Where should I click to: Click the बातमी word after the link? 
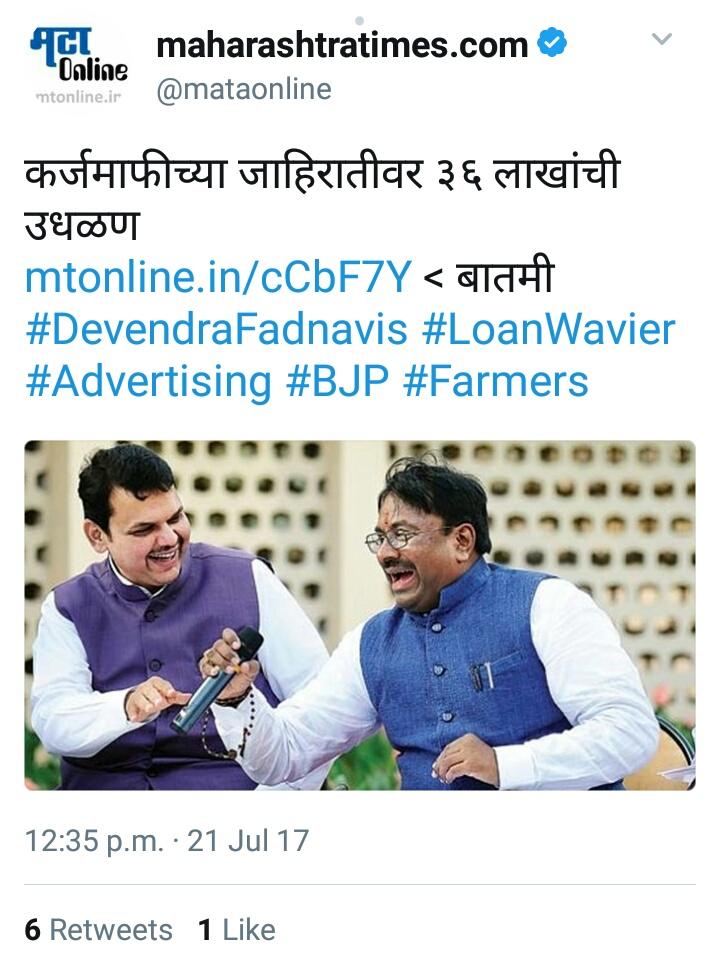pos(506,277)
